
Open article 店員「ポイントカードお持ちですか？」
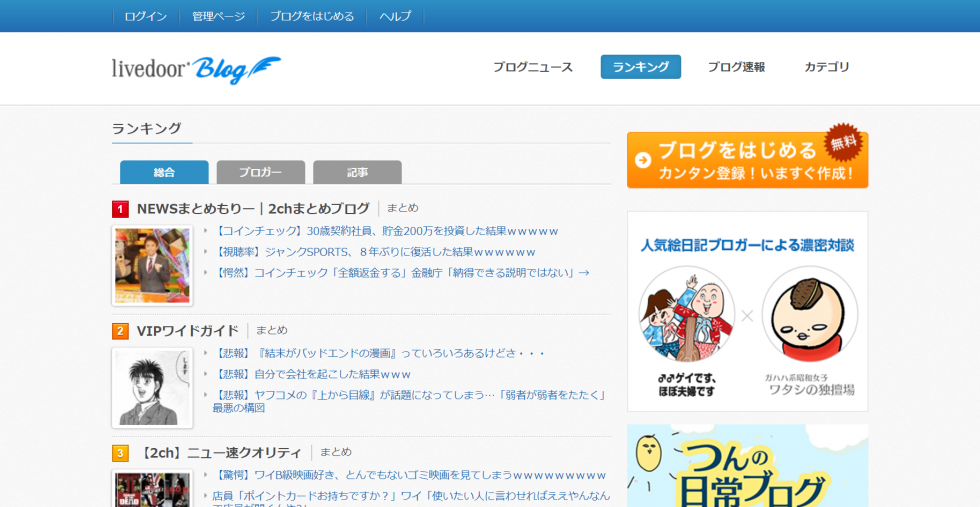[x=411, y=498]
